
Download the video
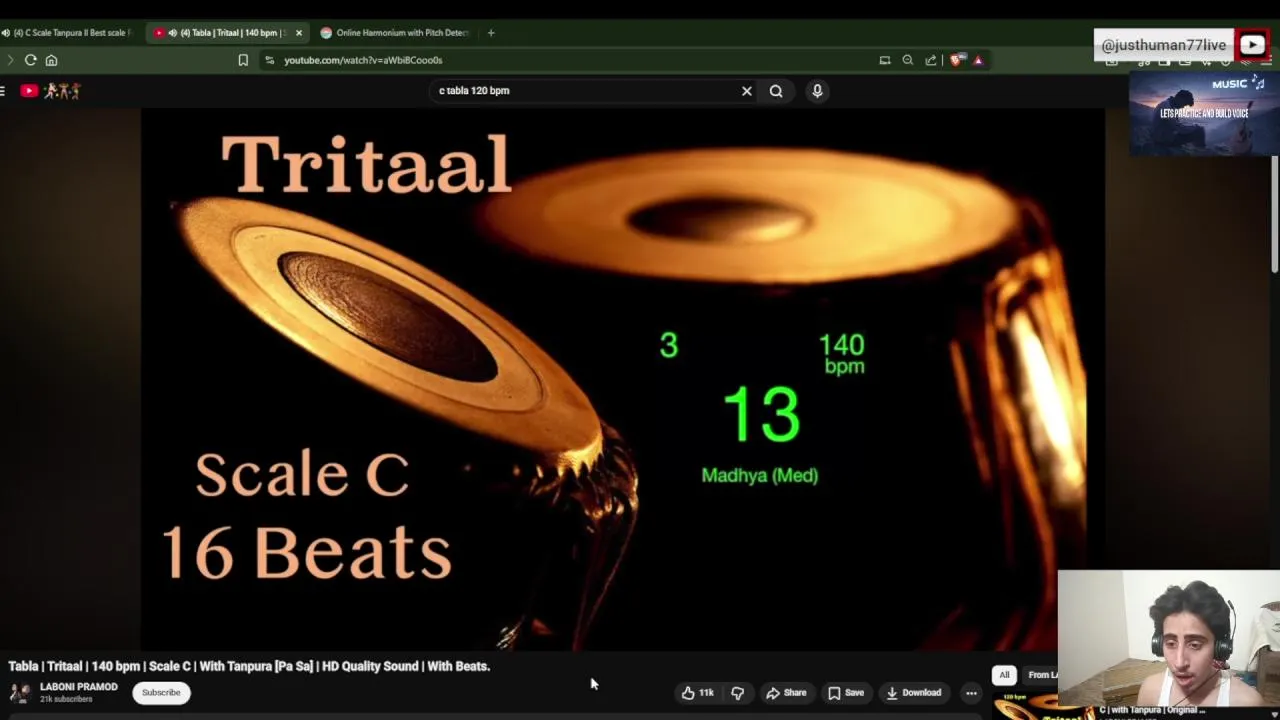913,692
